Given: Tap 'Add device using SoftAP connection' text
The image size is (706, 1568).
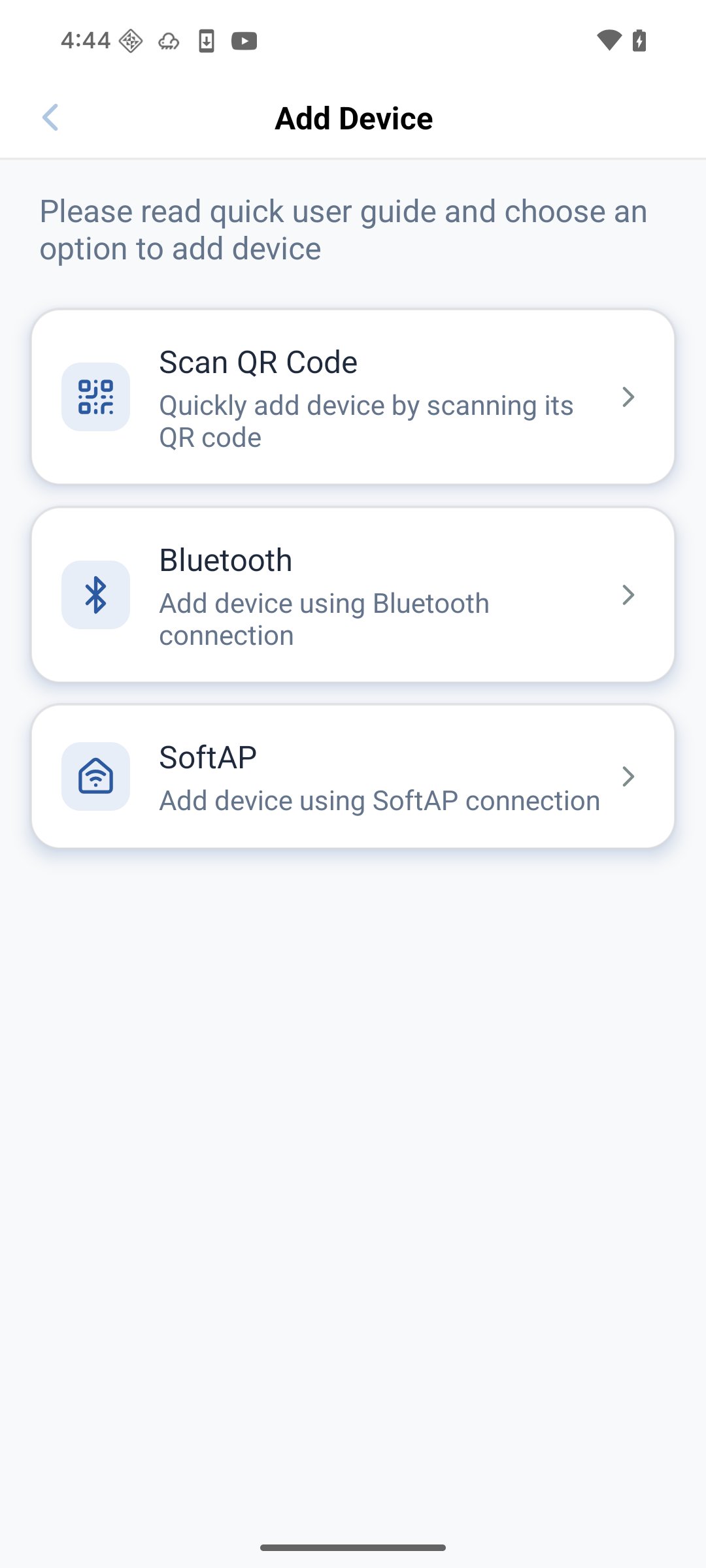Looking at the screenshot, I should pyautogui.click(x=379, y=801).
